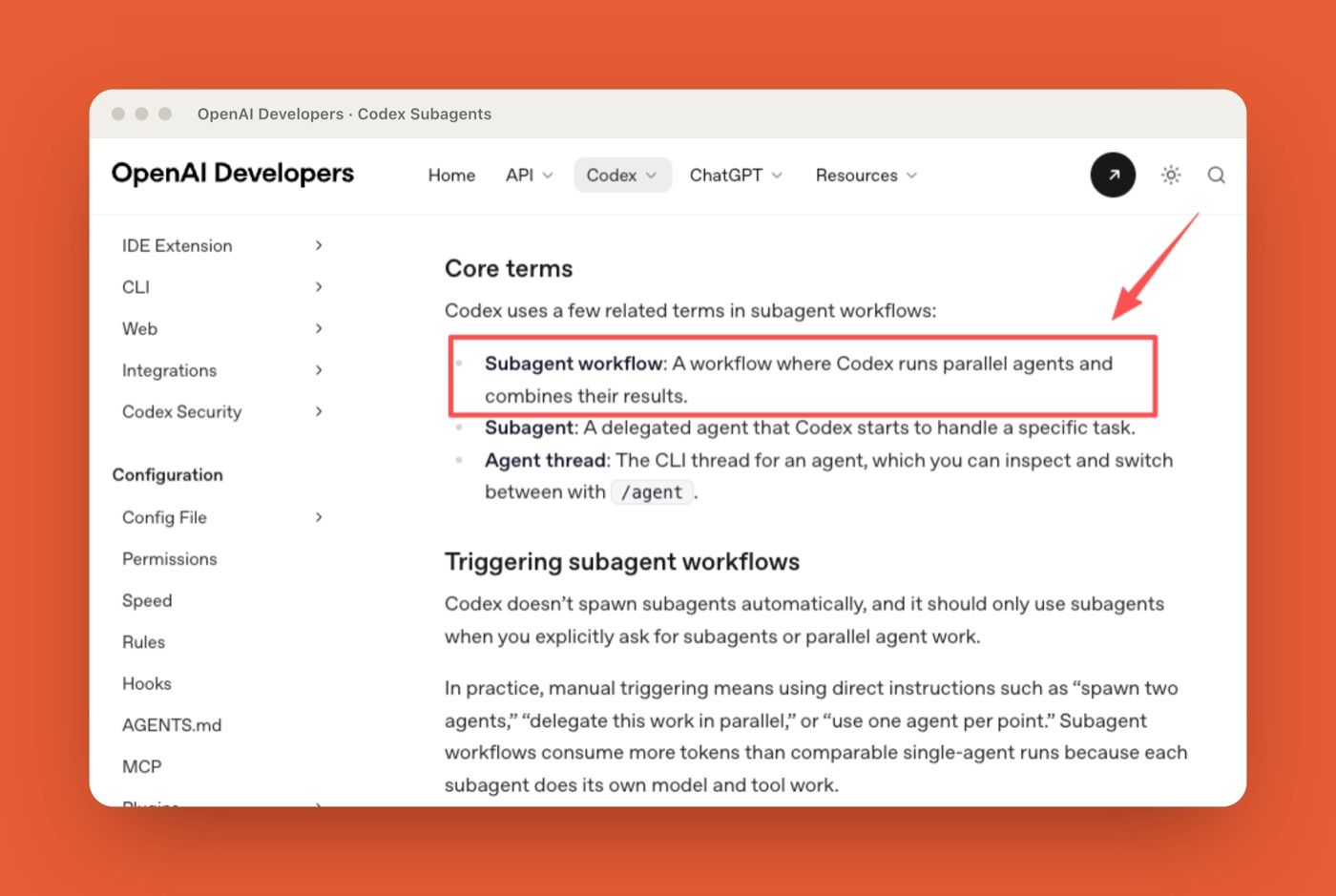Click the Triggering subagent workflows heading

point(622,561)
